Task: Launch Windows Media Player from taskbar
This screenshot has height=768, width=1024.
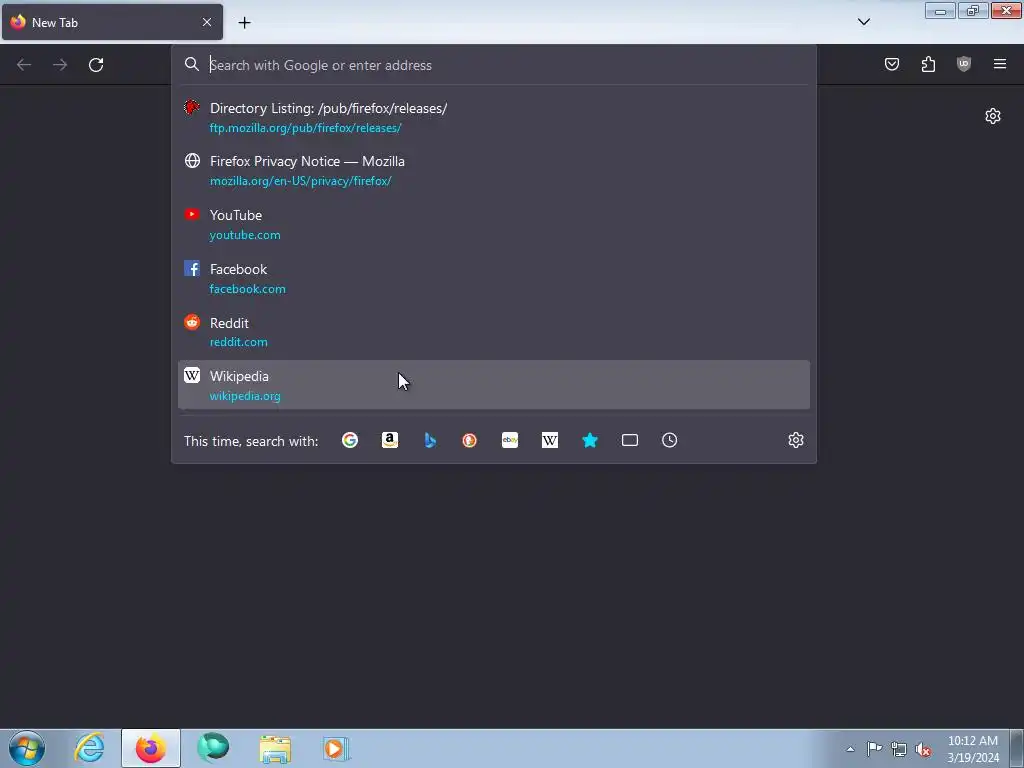Action: coord(337,748)
